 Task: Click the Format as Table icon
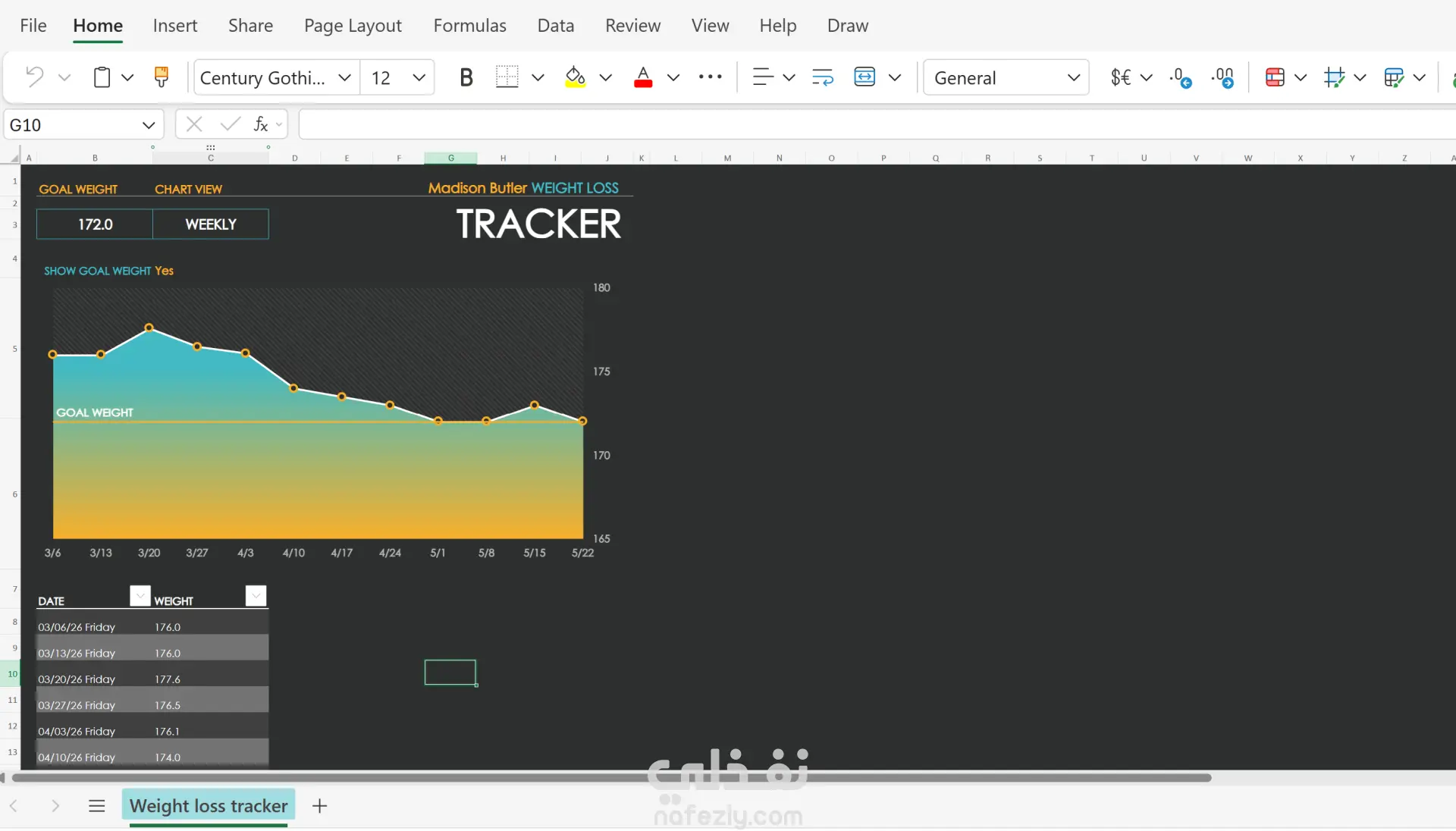point(1394,77)
